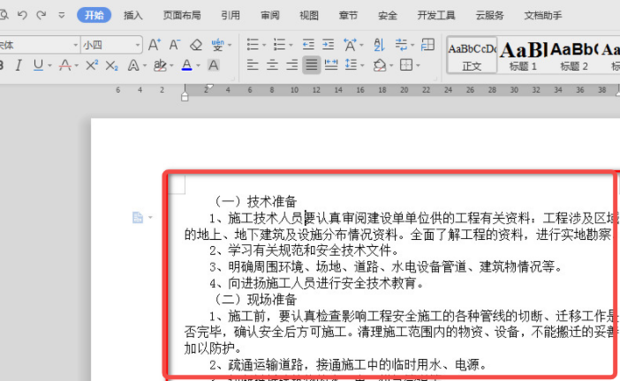Sort text with the A-Z icon
Image resolution: width=620 pixels, height=381 pixels.
pyautogui.click(x=379, y=45)
